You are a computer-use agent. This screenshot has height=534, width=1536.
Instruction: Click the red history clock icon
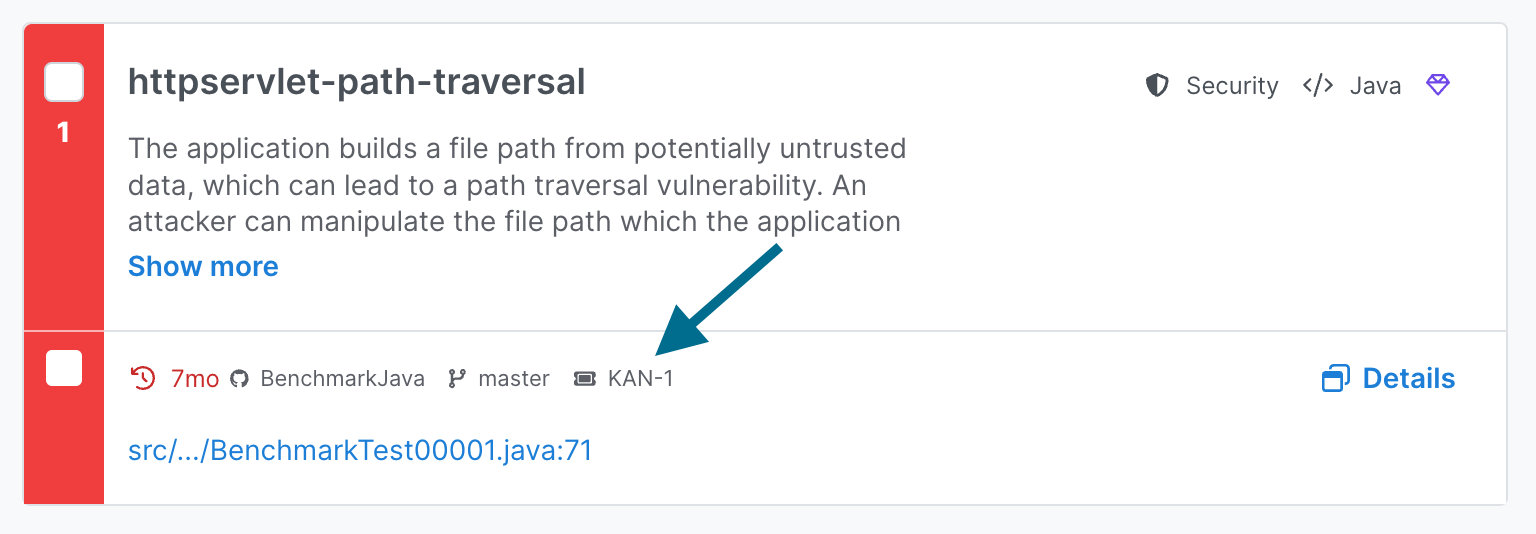144,379
